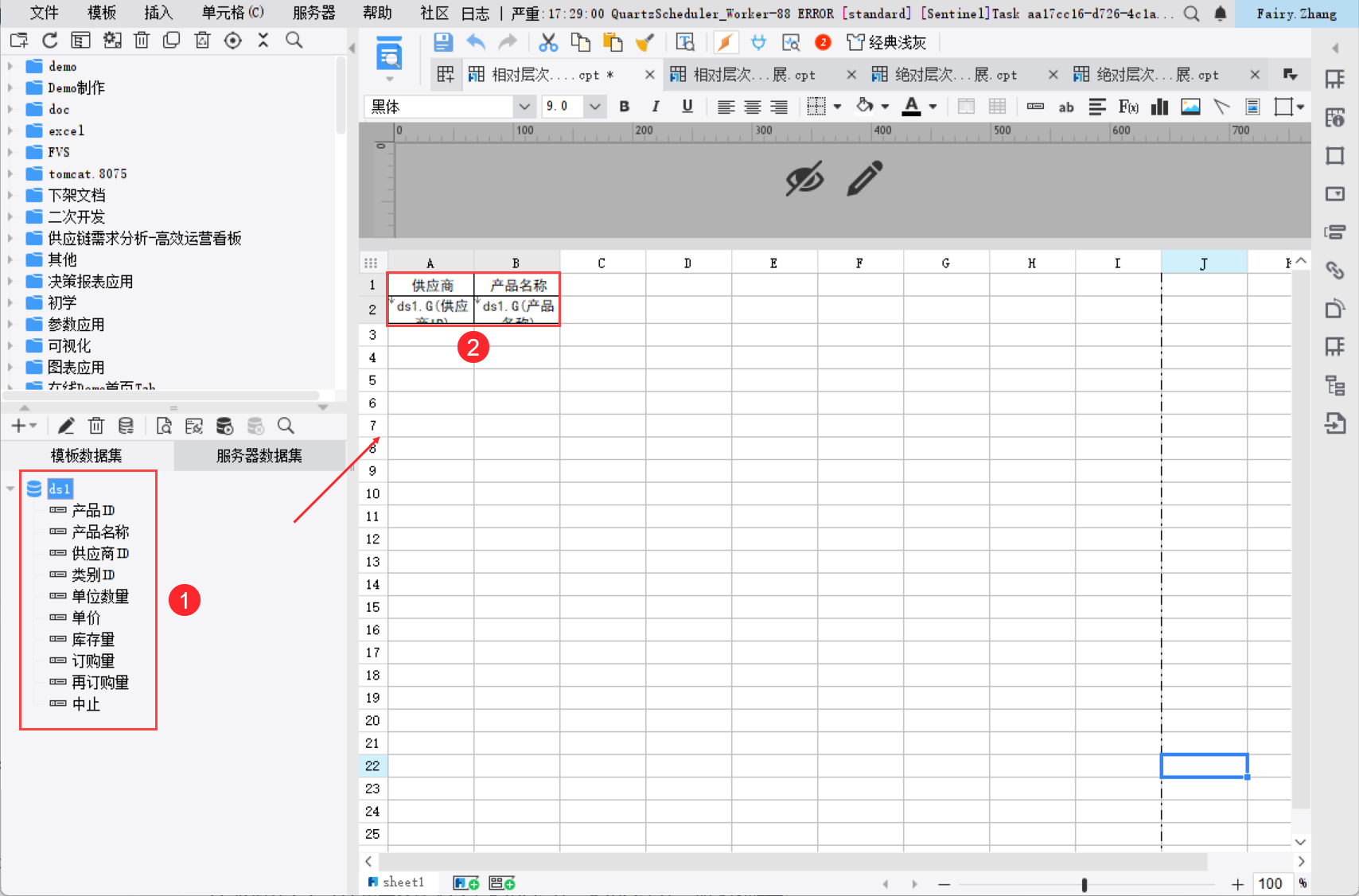The height and width of the screenshot is (896, 1359).
Task: Open the formula Fx icon
Action: point(1128,107)
